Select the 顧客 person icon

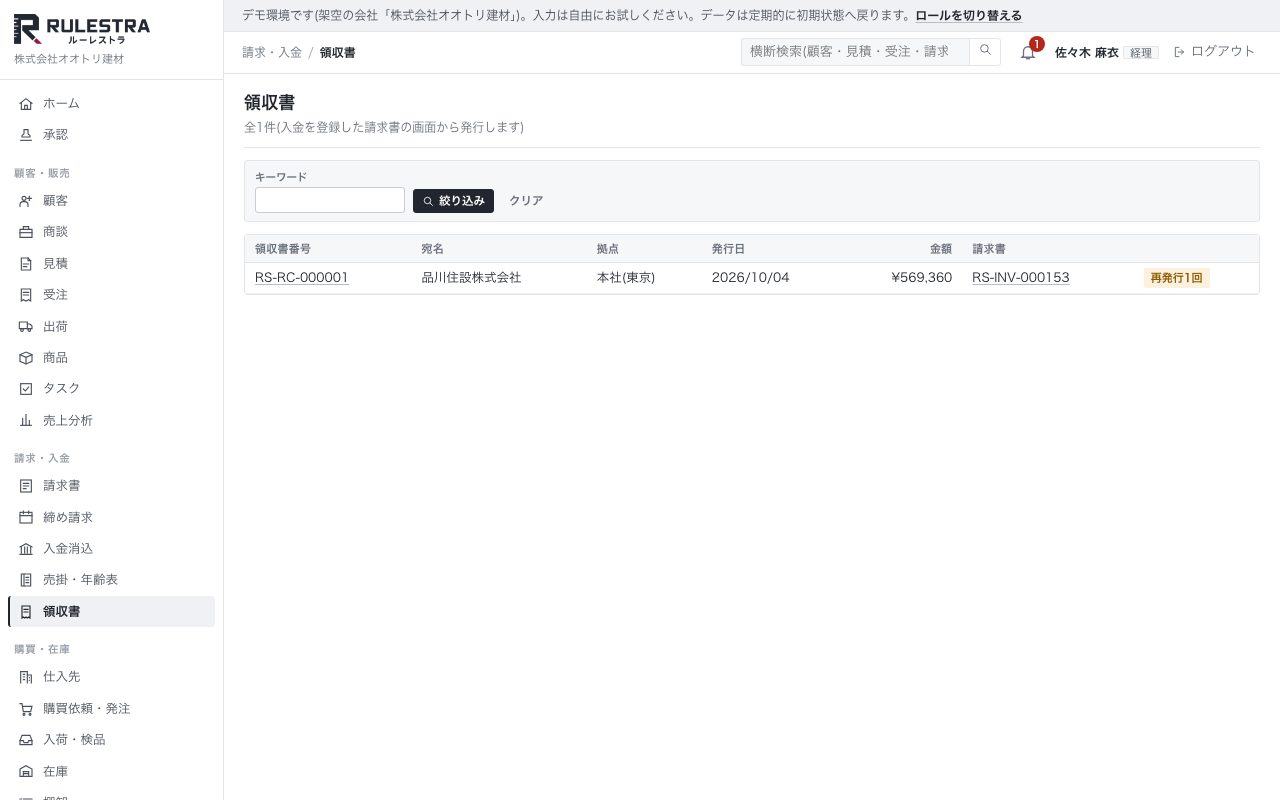[x=26, y=201]
